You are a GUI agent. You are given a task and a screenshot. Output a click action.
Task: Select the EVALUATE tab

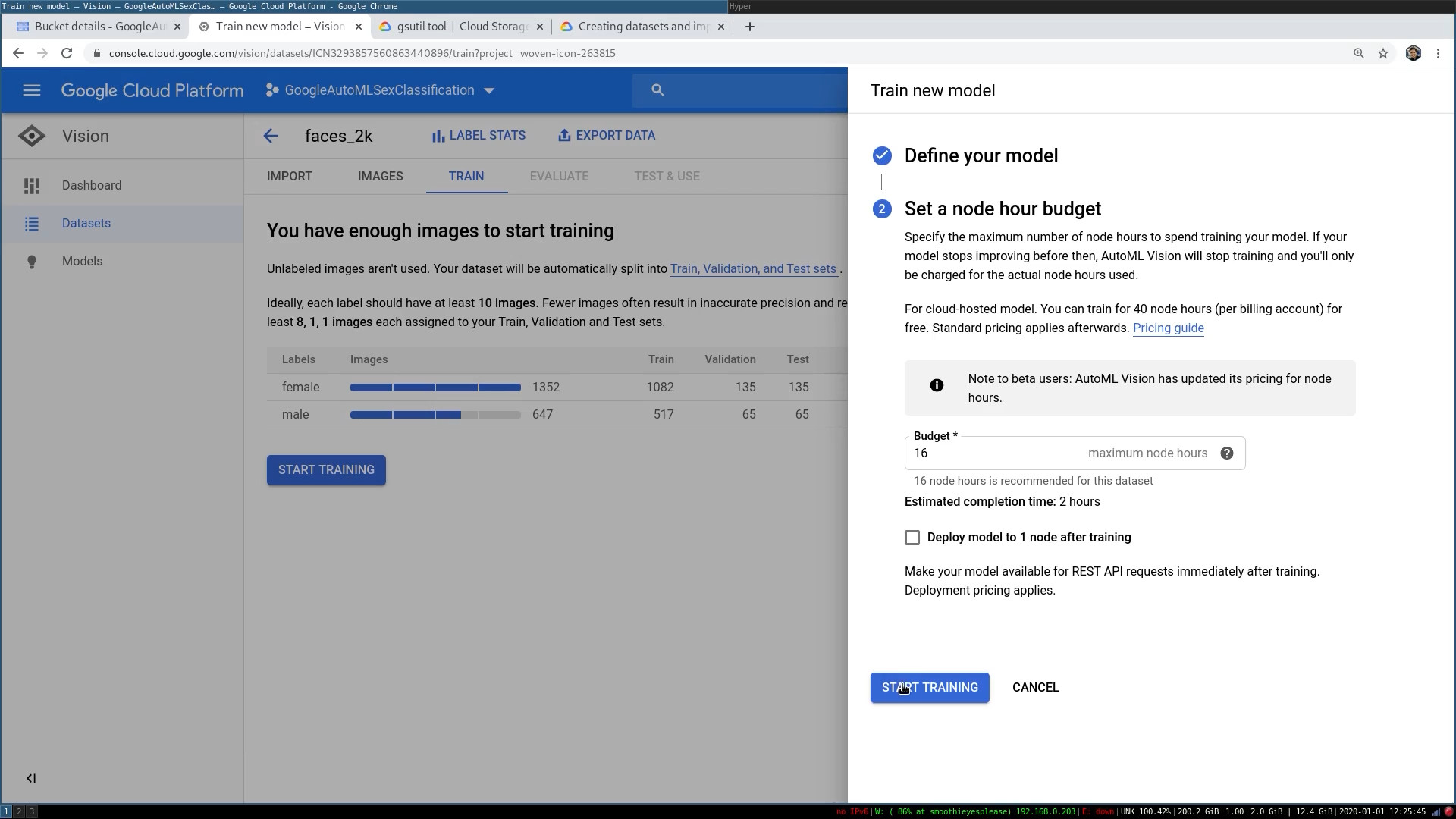tap(558, 175)
